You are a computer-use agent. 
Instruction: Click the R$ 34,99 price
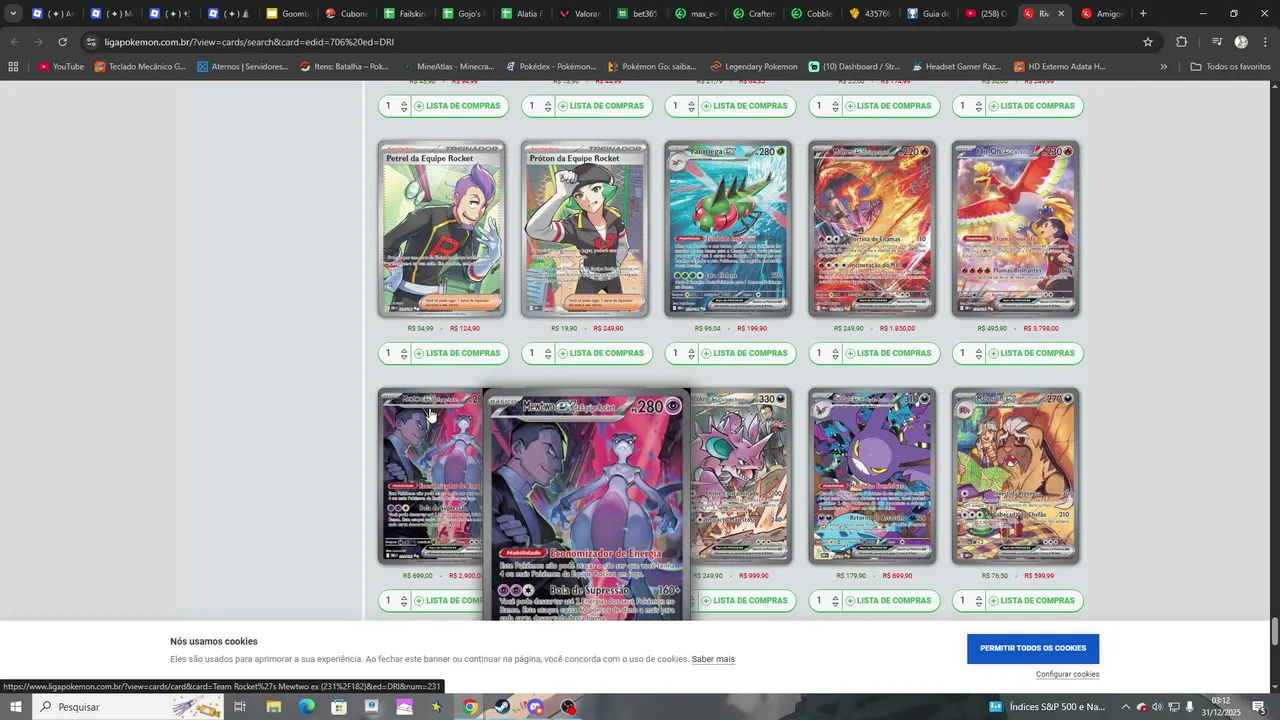[x=421, y=328]
